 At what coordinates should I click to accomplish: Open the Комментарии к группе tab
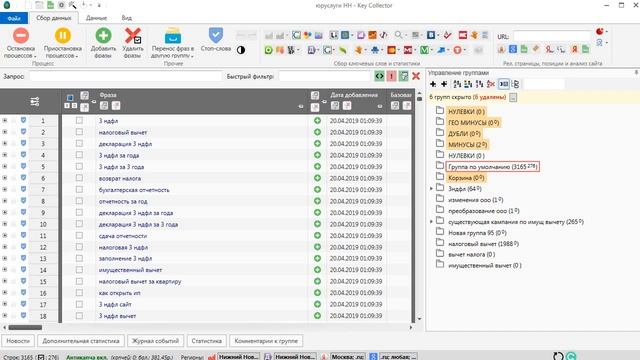pos(266,341)
